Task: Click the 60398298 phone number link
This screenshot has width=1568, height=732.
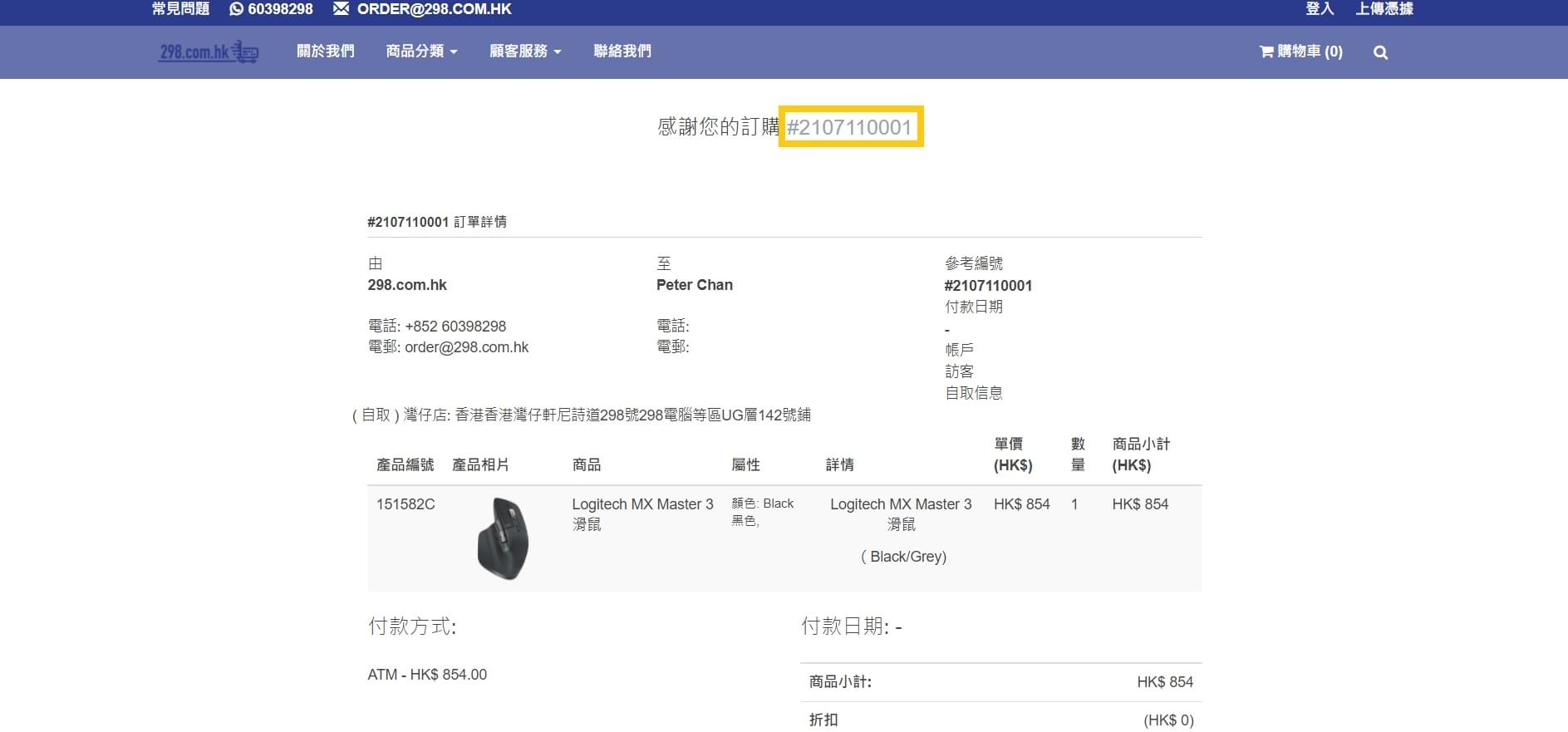Action: click(x=280, y=8)
